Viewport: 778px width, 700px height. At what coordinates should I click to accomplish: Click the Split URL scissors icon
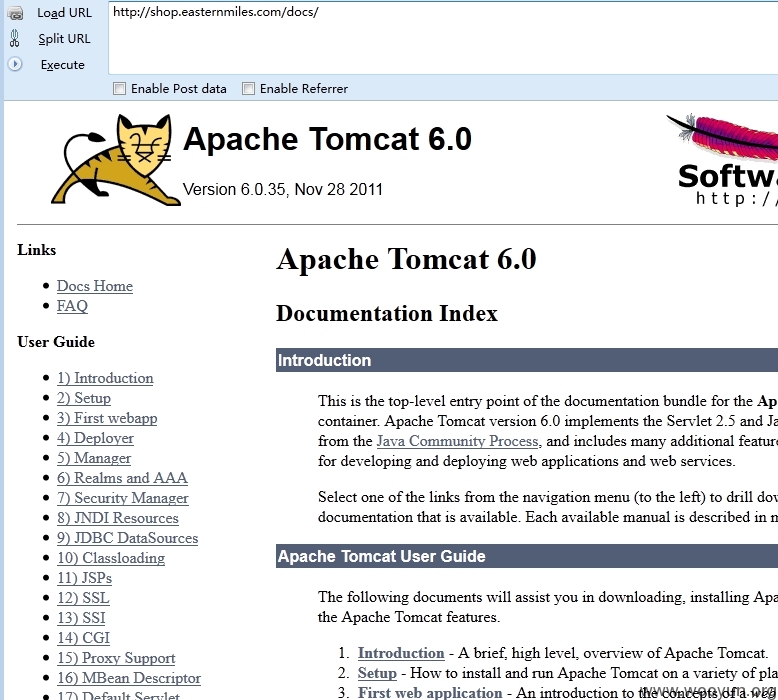point(14,38)
